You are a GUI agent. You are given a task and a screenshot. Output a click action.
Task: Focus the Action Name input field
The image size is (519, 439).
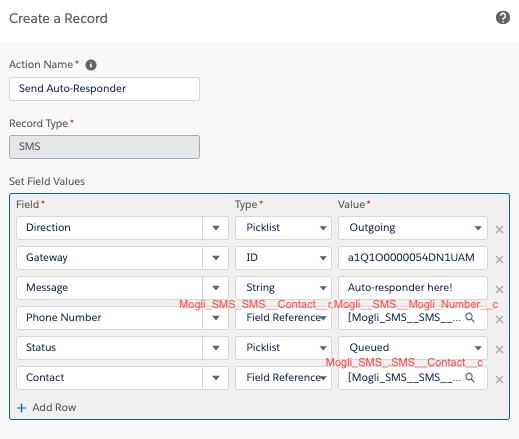104,89
